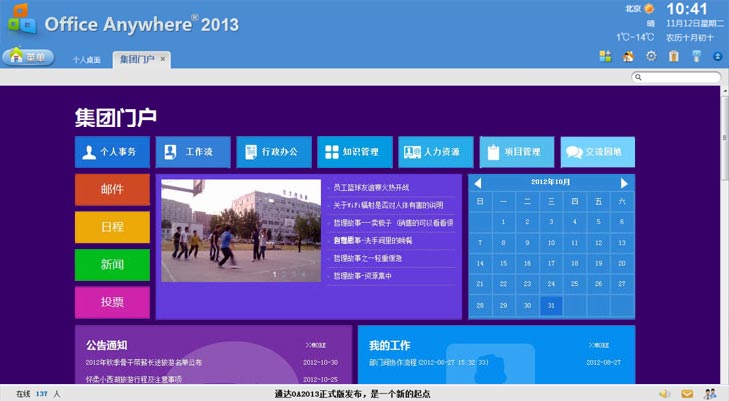This screenshot has width=729, height=401.
Task: Click the Office Anywhere logo icon
Action: pyautogui.click(x=22, y=19)
